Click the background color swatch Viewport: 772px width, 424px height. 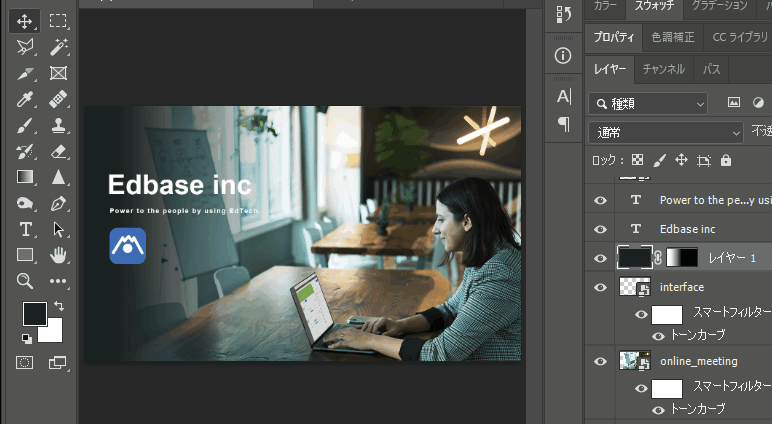53,332
